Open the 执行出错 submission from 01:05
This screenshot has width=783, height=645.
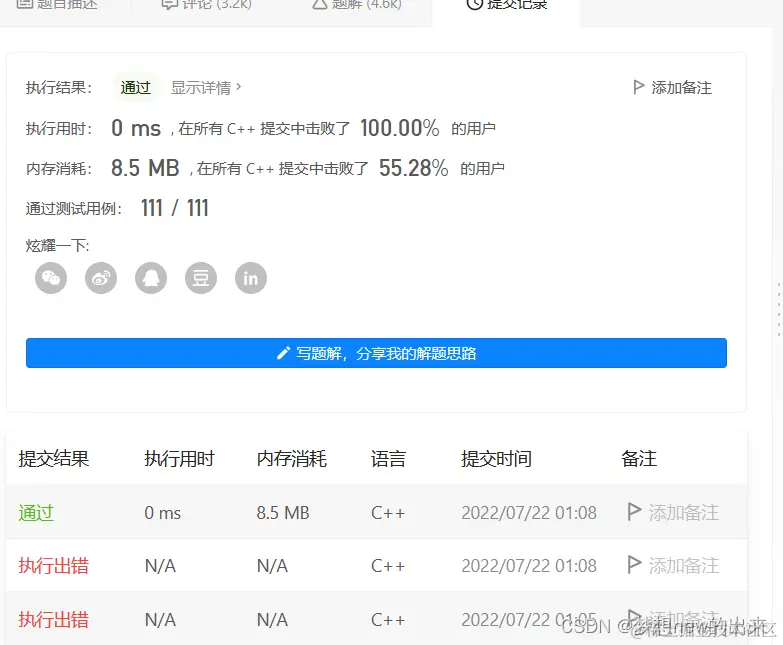(53, 620)
